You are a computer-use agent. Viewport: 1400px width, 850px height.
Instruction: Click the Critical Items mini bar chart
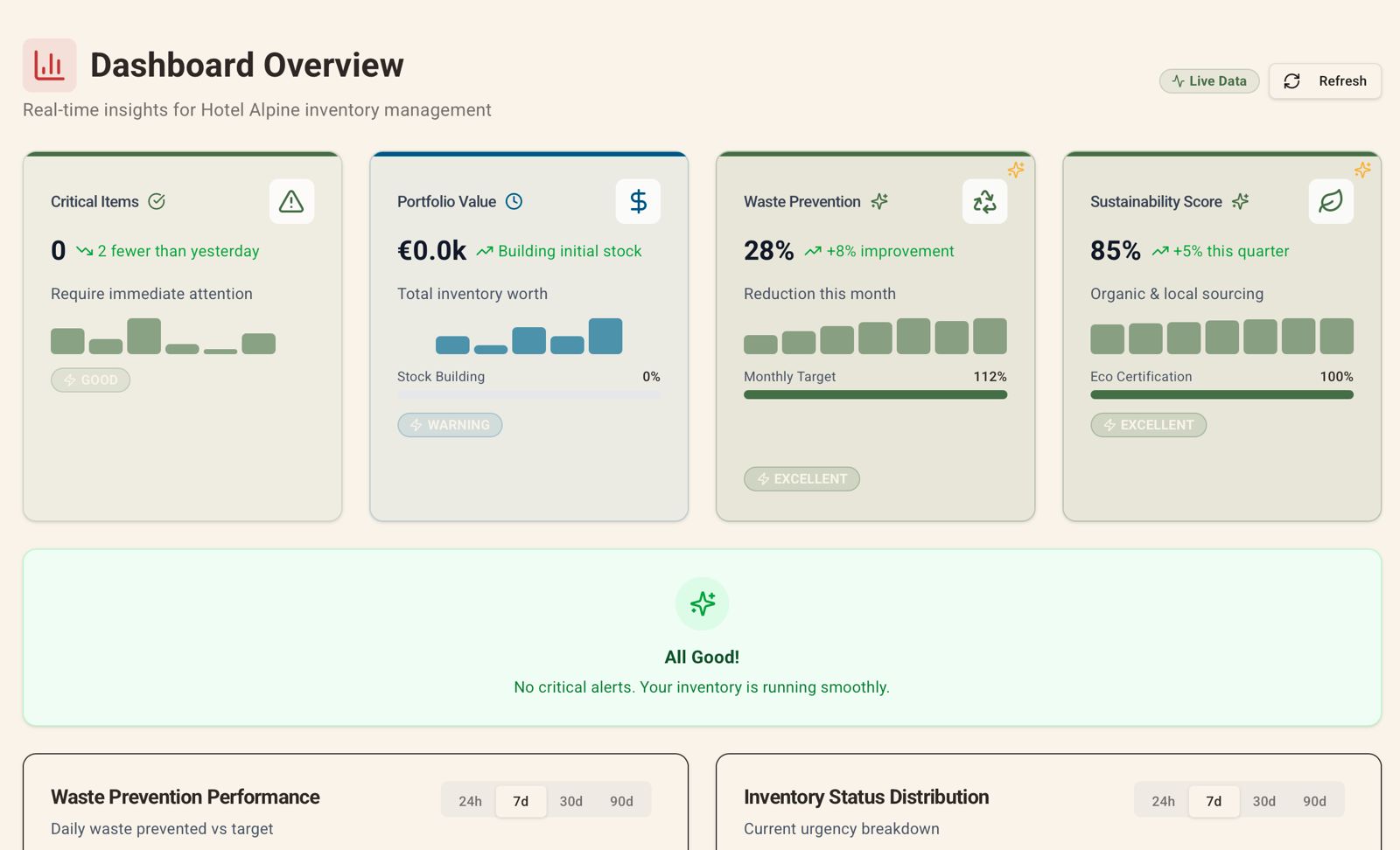click(x=163, y=336)
